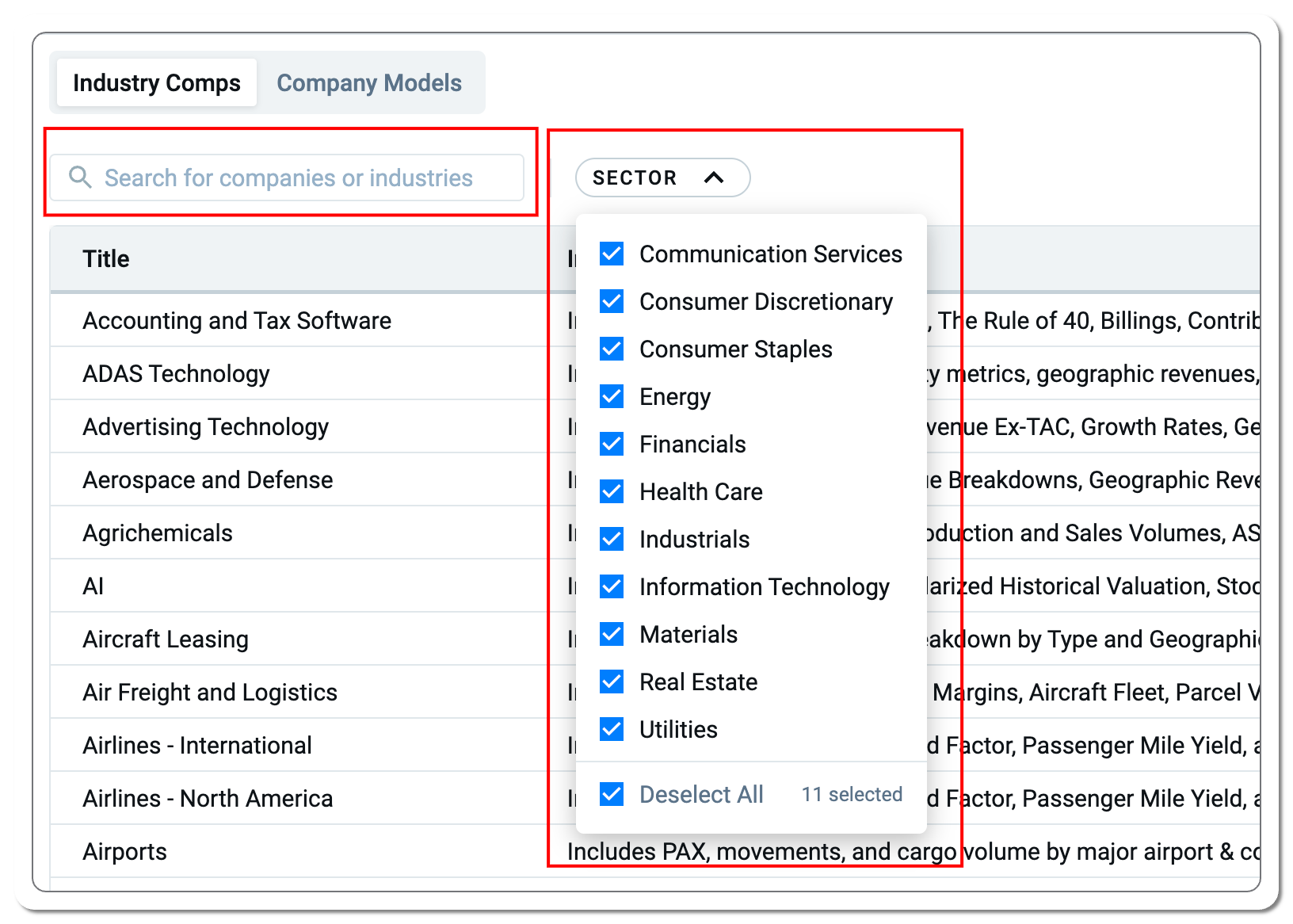Toggle the Utilities checkbox
This screenshot has height=924, width=1293.
point(612,729)
